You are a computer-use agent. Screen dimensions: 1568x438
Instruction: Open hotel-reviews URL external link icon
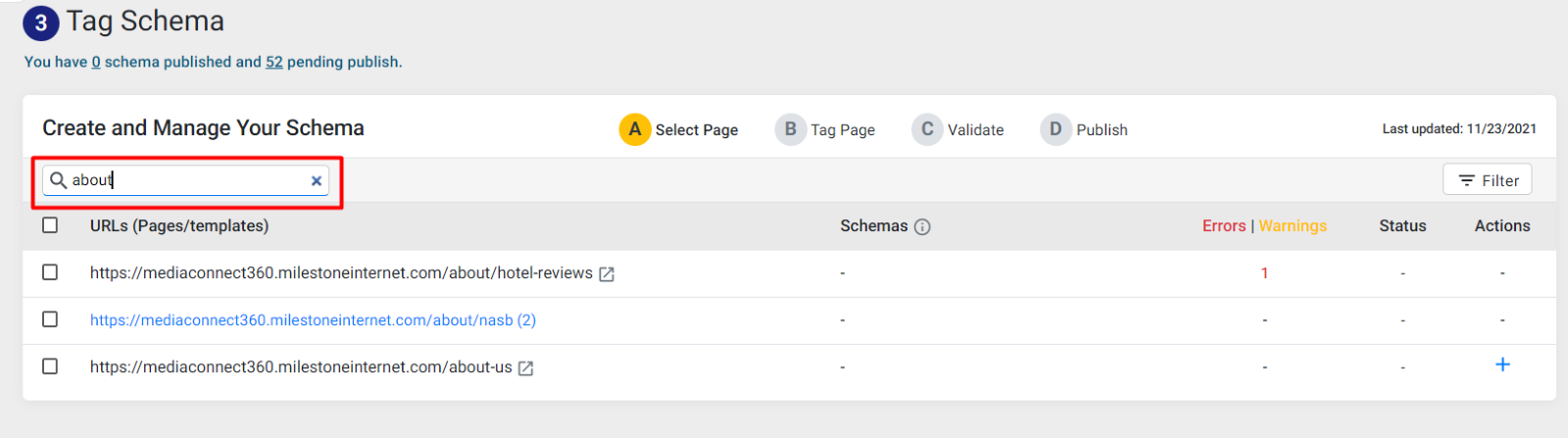[607, 274]
